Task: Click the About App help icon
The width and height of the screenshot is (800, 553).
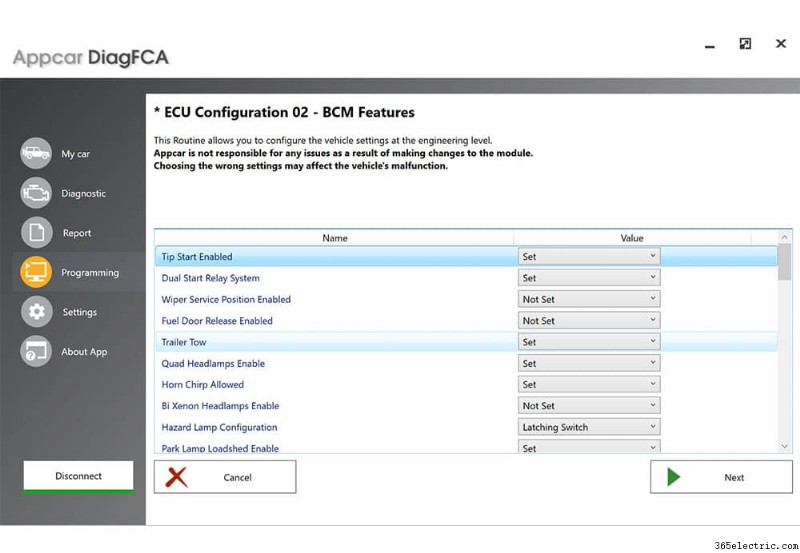Action: [x=36, y=351]
